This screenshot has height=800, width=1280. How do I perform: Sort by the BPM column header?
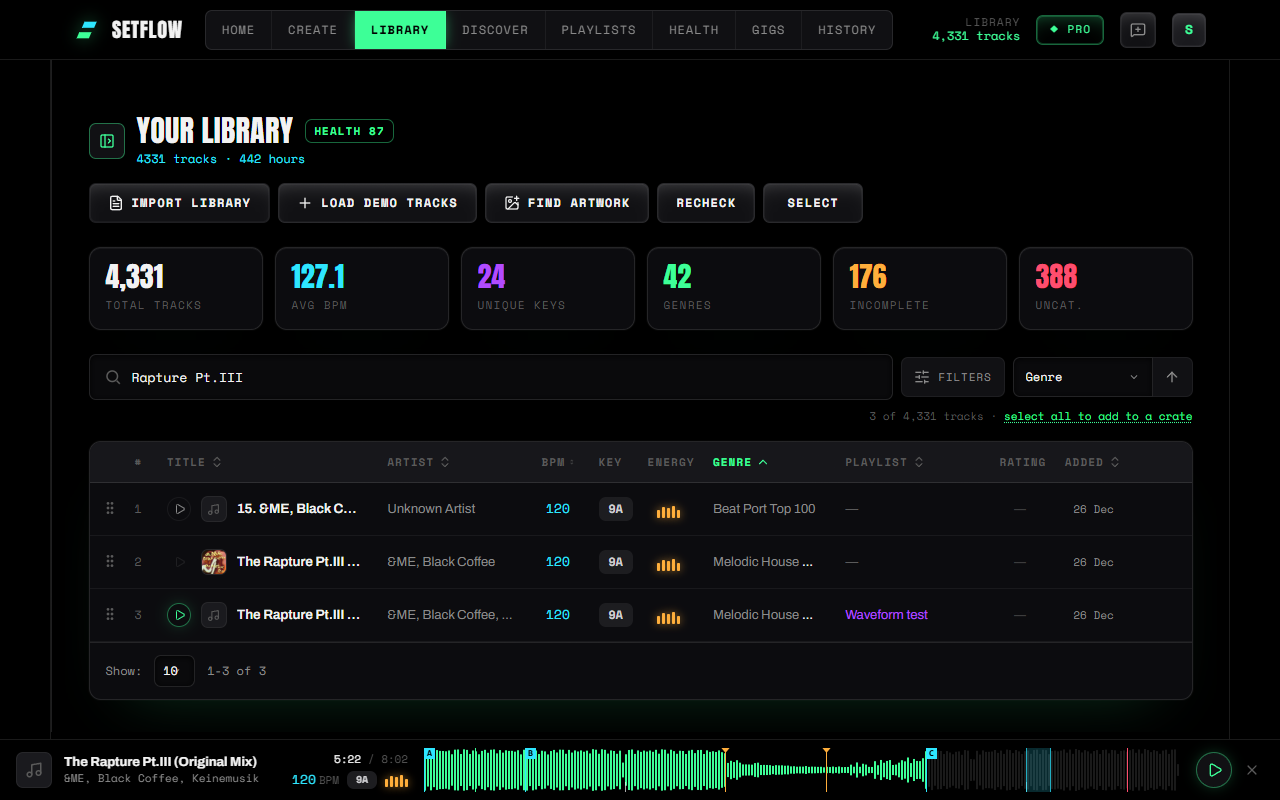558,462
